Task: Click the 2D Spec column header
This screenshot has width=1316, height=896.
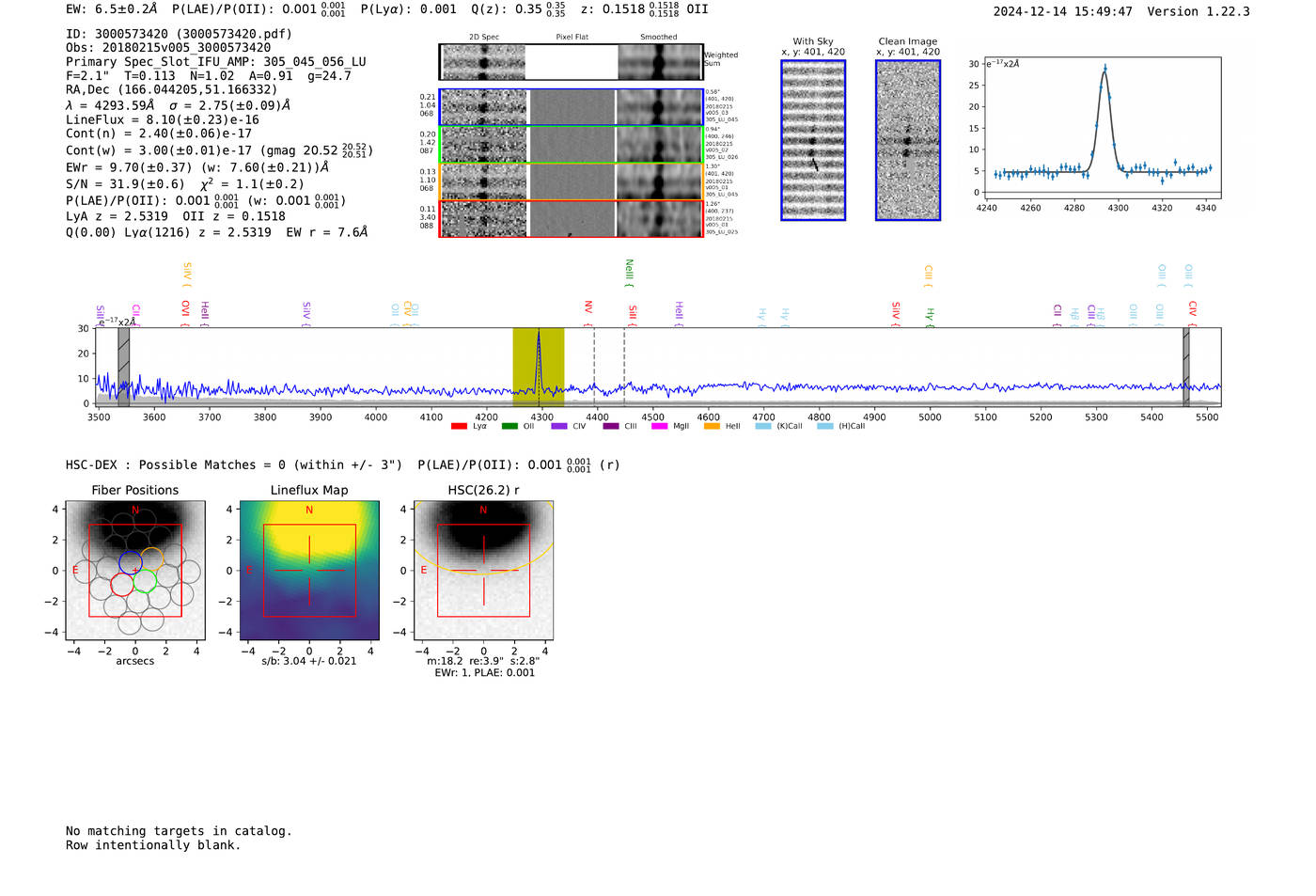Action: [x=484, y=38]
